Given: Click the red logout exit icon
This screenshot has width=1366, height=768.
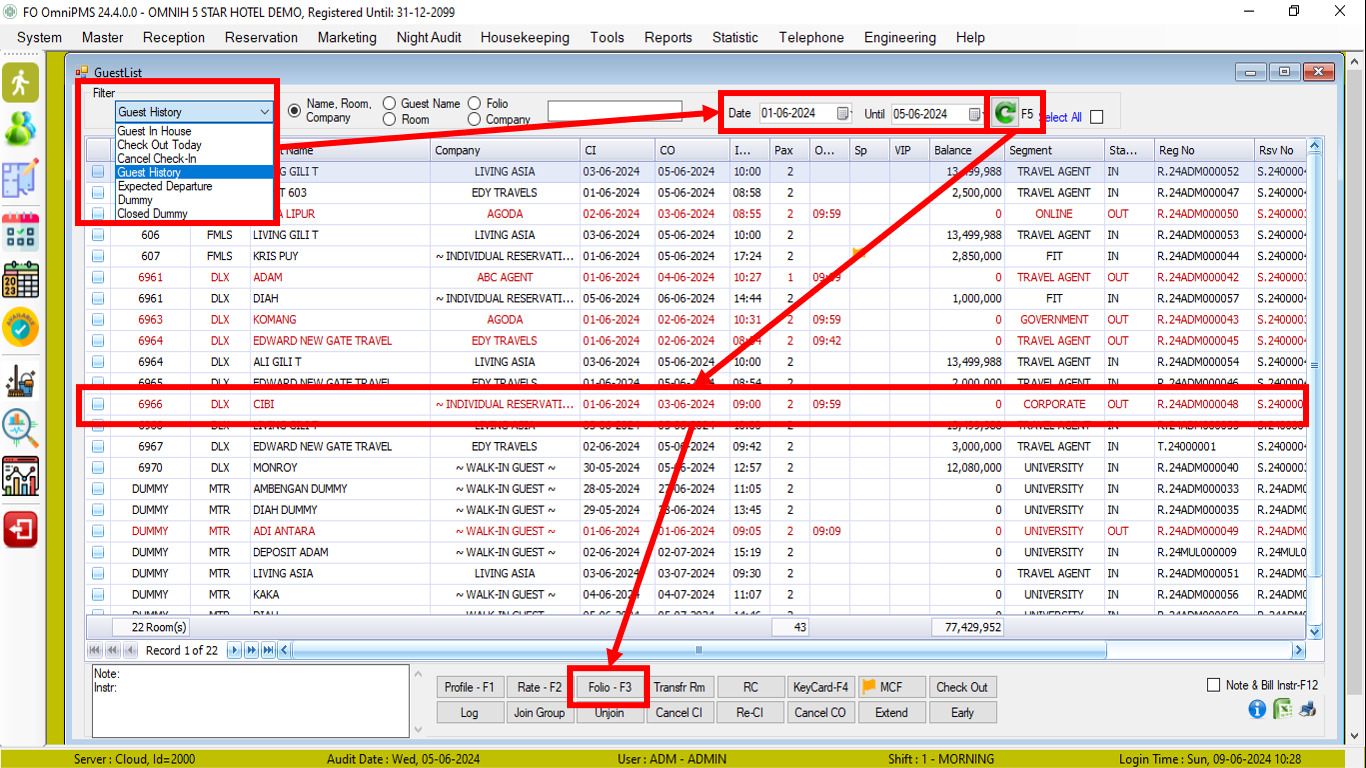Looking at the screenshot, I should click(20, 529).
